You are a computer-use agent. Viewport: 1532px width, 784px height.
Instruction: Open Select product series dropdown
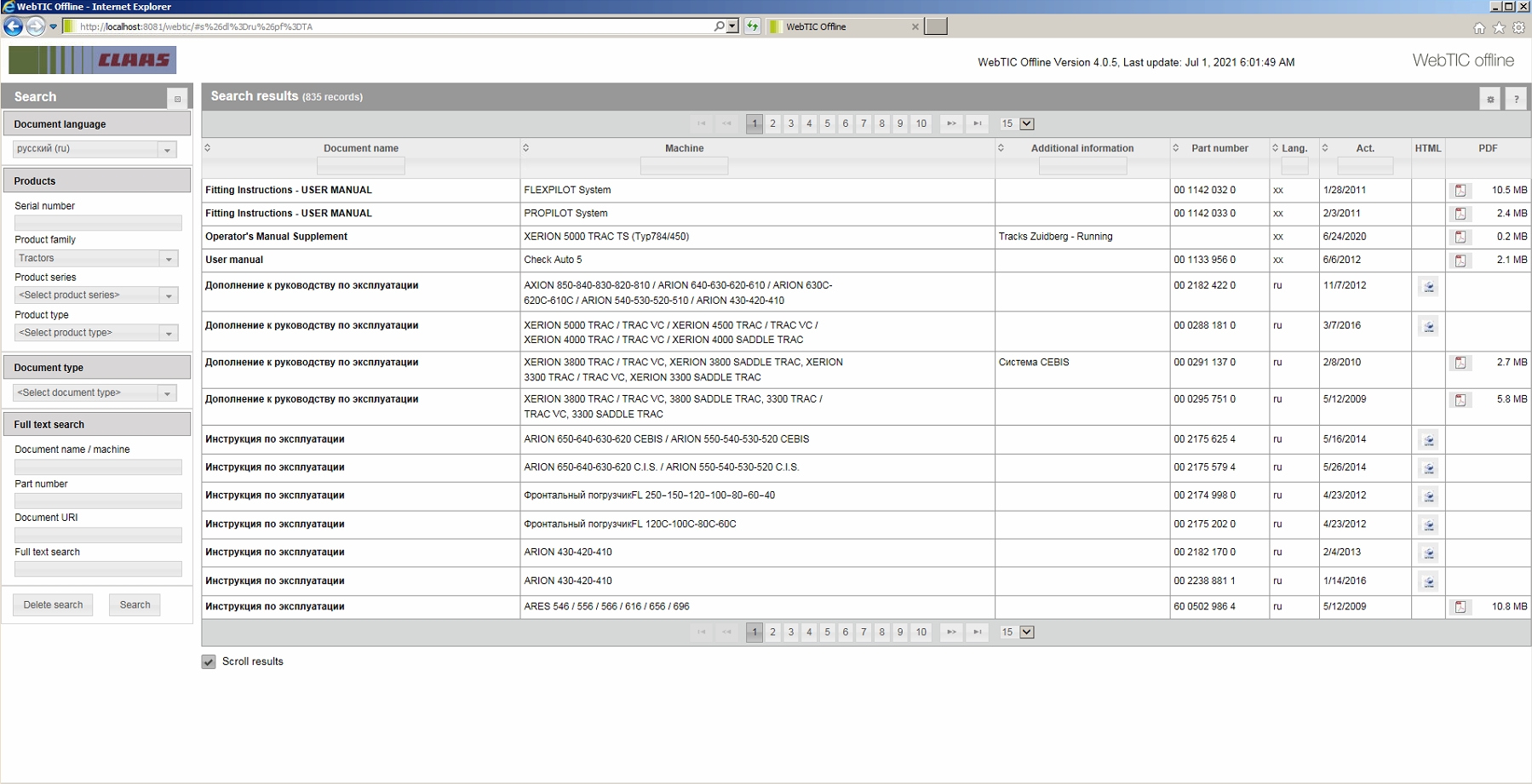pyautogui.click(x=96, y=295)
